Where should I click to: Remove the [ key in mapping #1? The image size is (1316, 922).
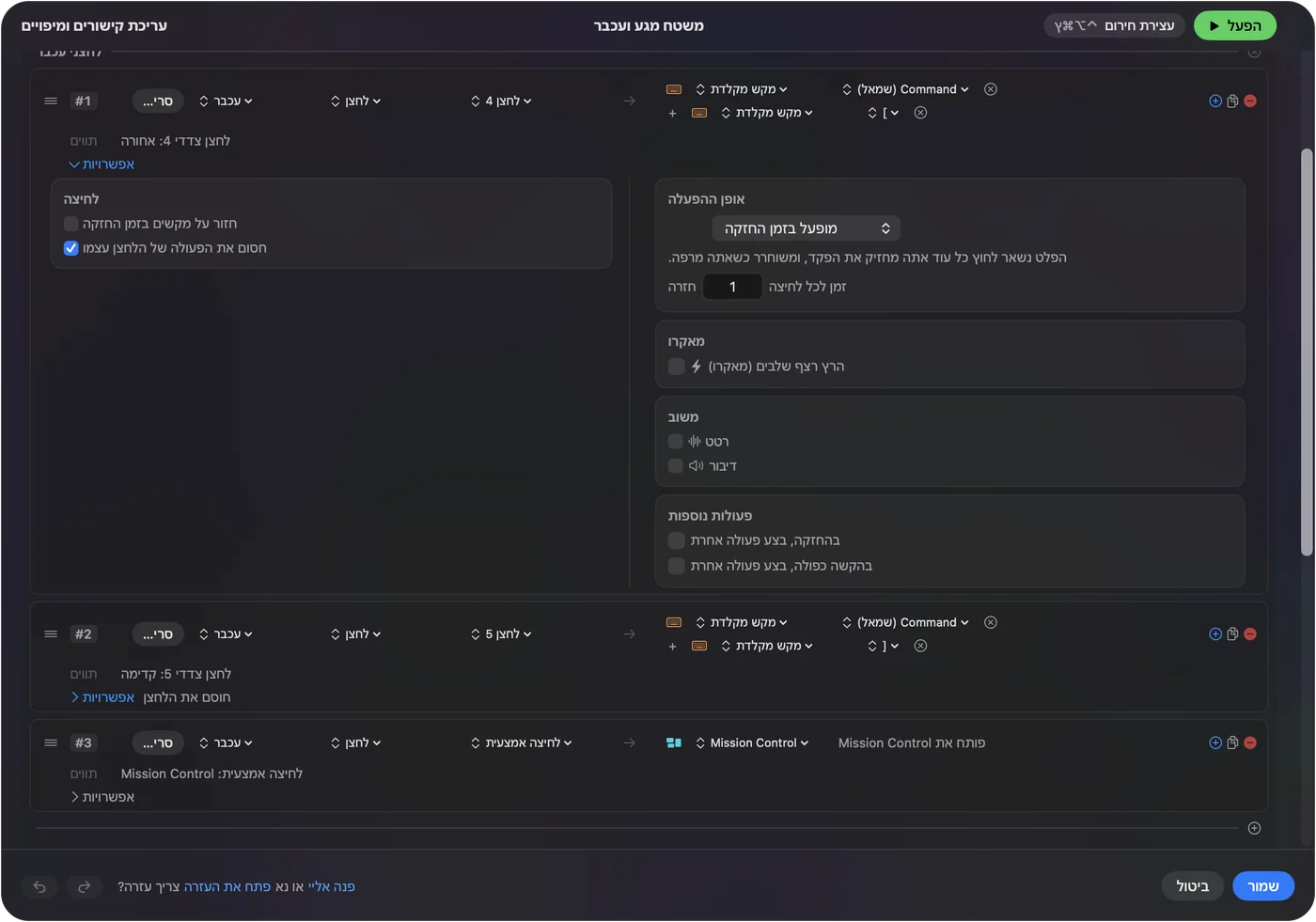pos(921,113)
